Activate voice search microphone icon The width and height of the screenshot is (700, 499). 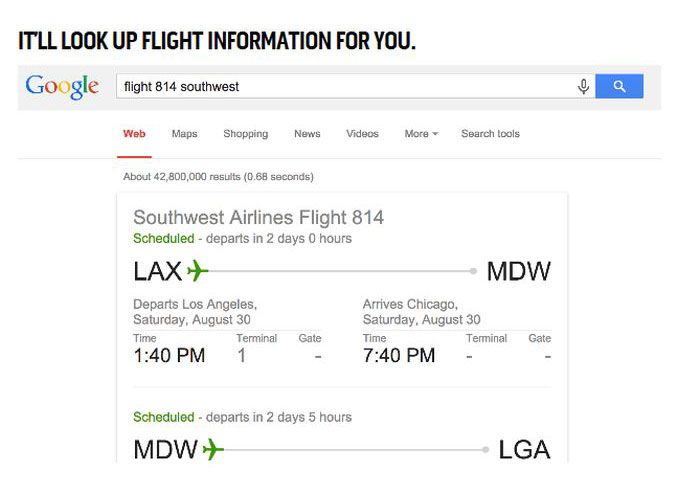click(583, 87)
